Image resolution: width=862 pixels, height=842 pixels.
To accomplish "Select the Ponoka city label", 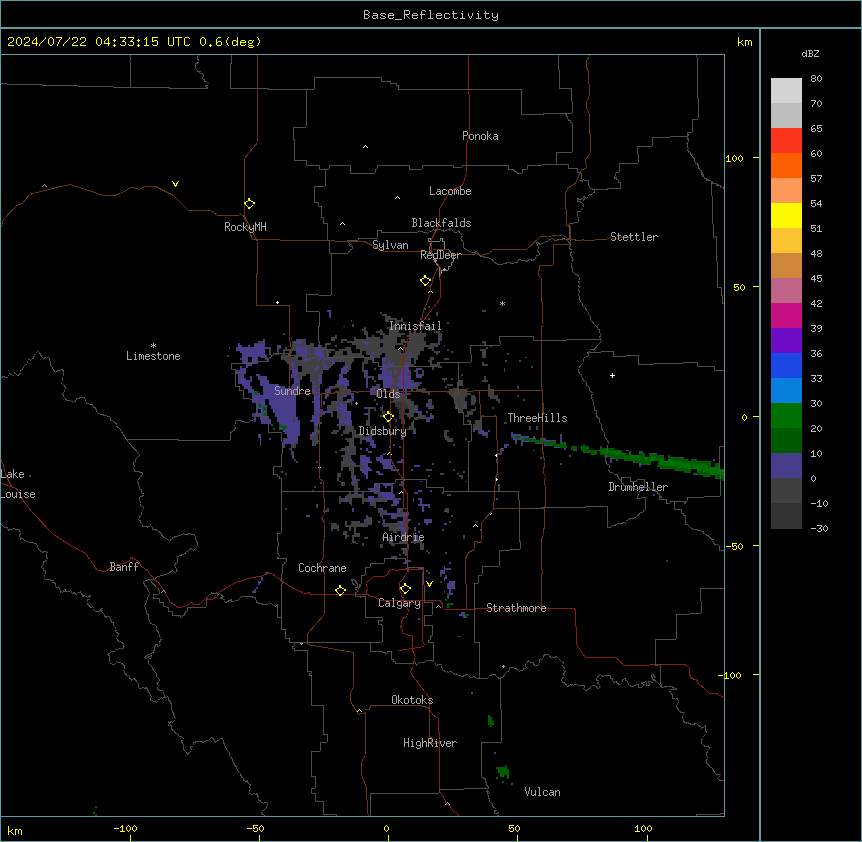I will (480, 136).
